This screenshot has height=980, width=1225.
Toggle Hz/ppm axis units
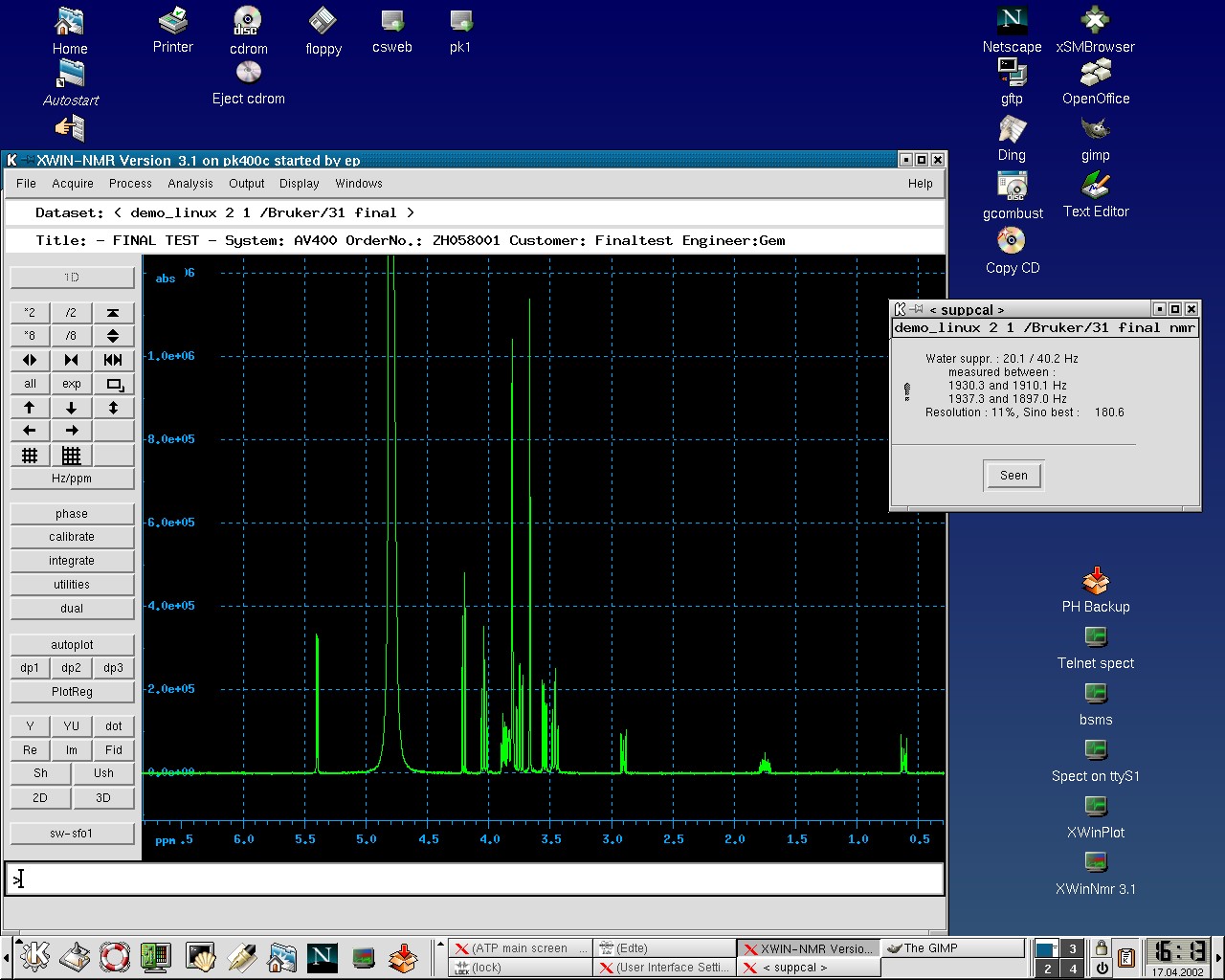(x=72, y=479)
